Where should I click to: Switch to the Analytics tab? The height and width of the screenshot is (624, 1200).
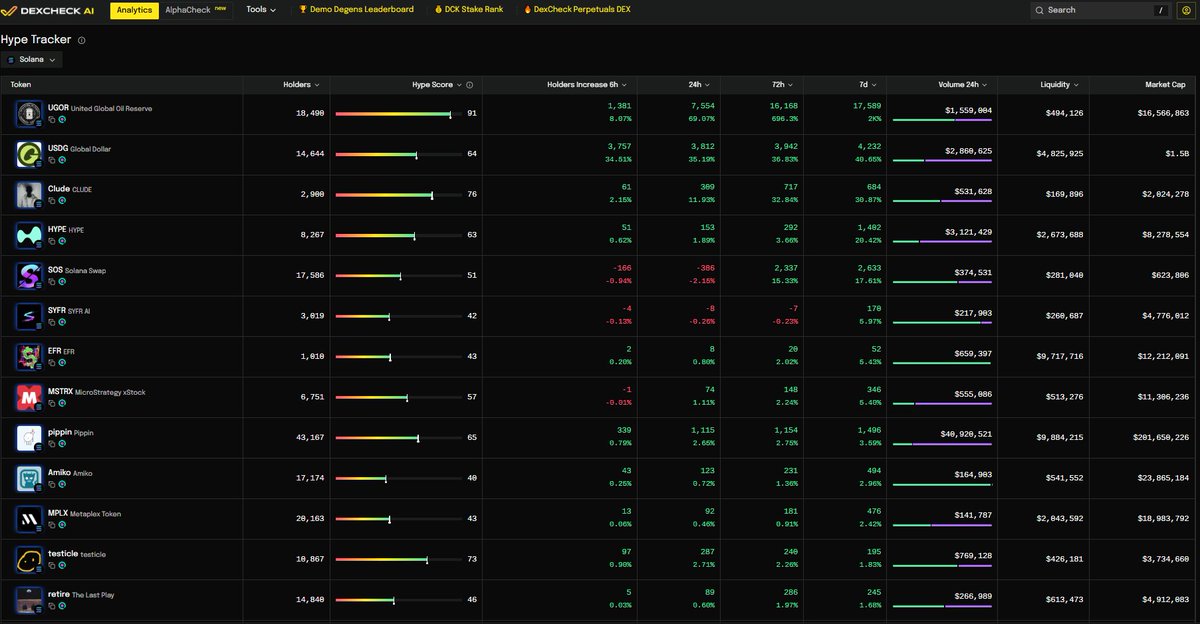(134, 10)
